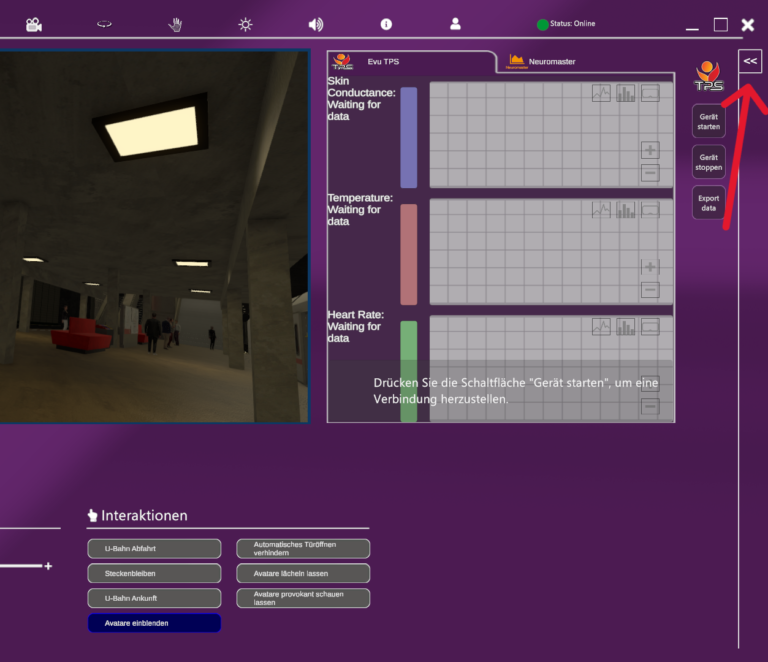Image resolution: width=768 pixels, height=662 pixels.
Task: Click the plus at slider end
Action: pyautogui.click(x=48, y=566)
